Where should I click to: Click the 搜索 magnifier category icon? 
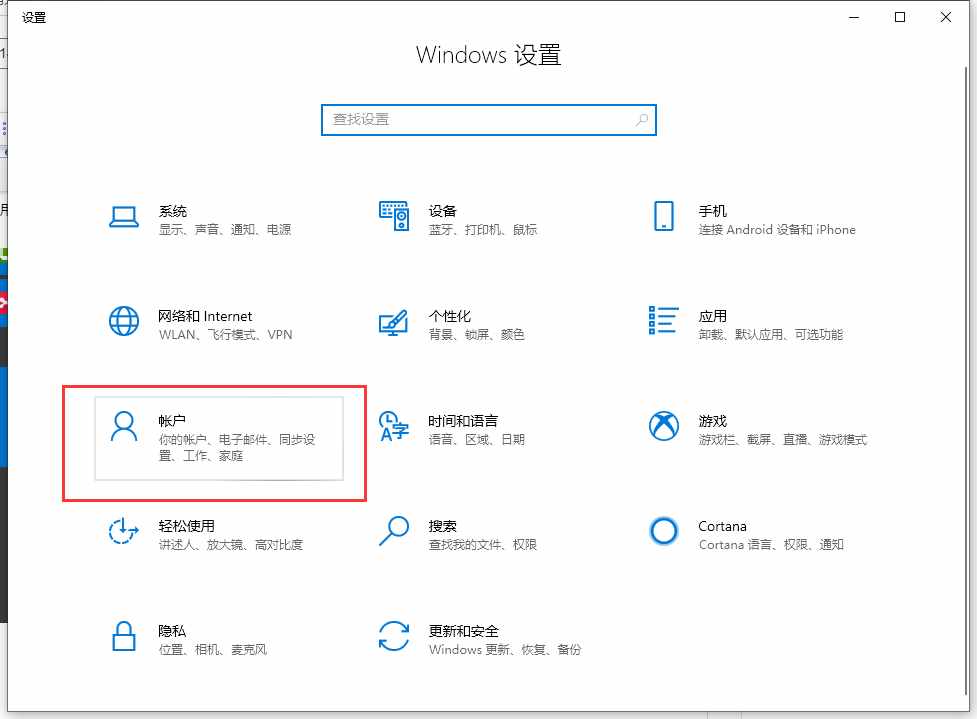click(394, 531)
